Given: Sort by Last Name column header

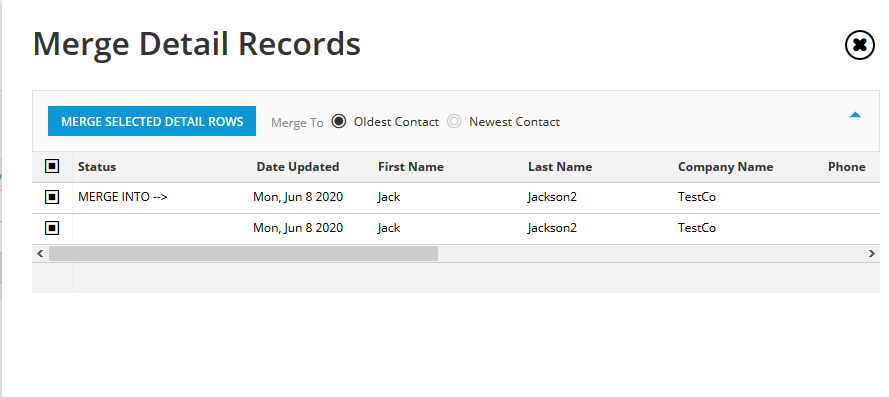Looking at the screenshot, I should (x=560, y=167).
